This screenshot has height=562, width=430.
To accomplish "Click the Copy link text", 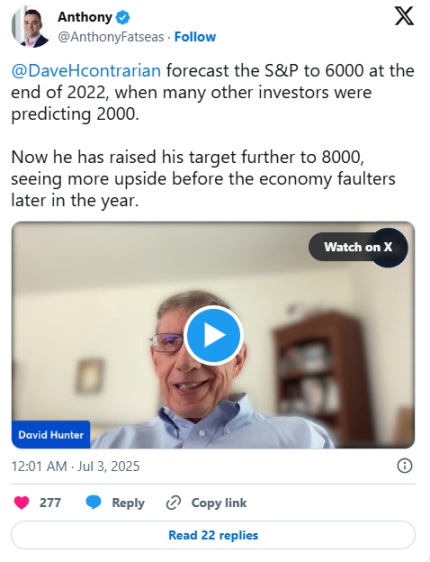I will point(219,503).
